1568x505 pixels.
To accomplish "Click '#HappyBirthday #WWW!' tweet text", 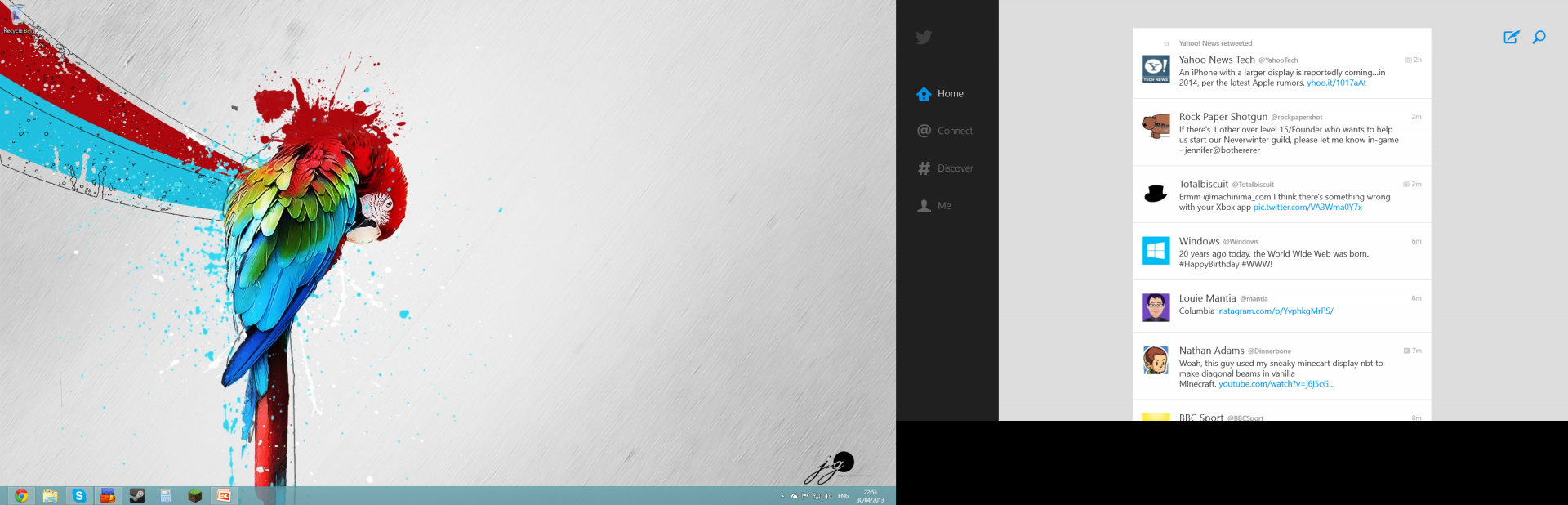I will [x=1226, y=265].
